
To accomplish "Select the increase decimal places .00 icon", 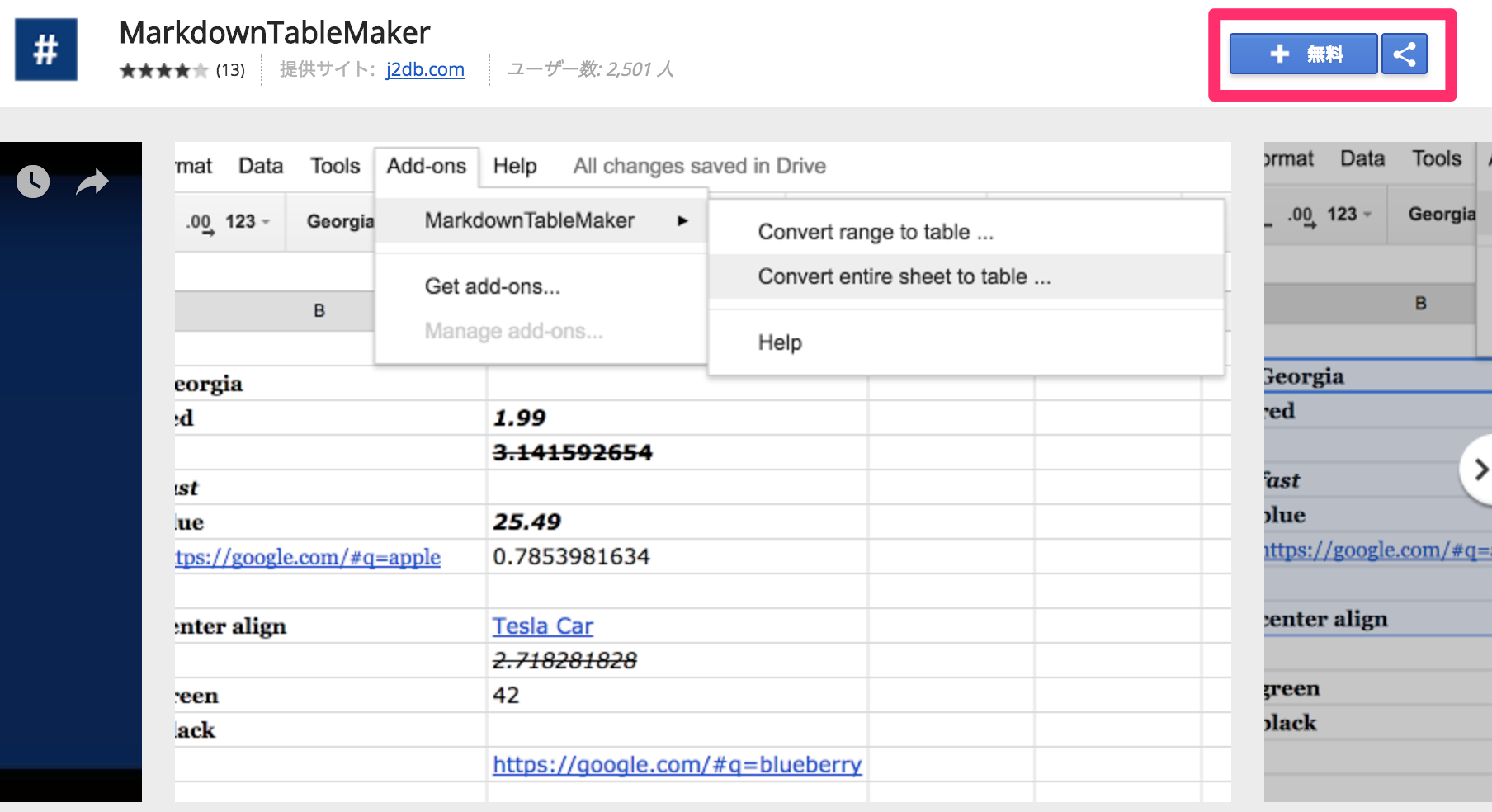I will pyautogui.click(x=198, y=221).
